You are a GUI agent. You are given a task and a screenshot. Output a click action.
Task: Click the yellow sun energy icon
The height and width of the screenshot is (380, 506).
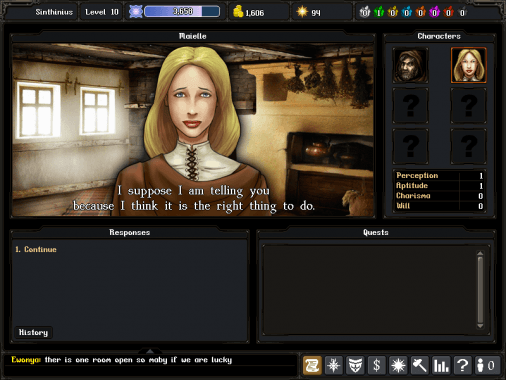point(302,12)
